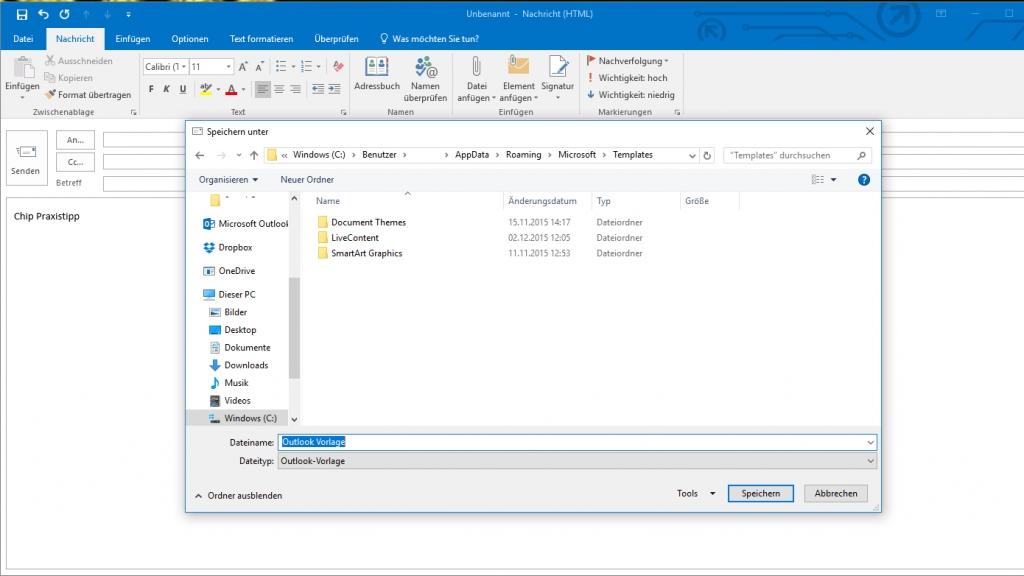Expand the Organisieren dropdown menu
This screenshot has height=576, width=1024.
228,180
